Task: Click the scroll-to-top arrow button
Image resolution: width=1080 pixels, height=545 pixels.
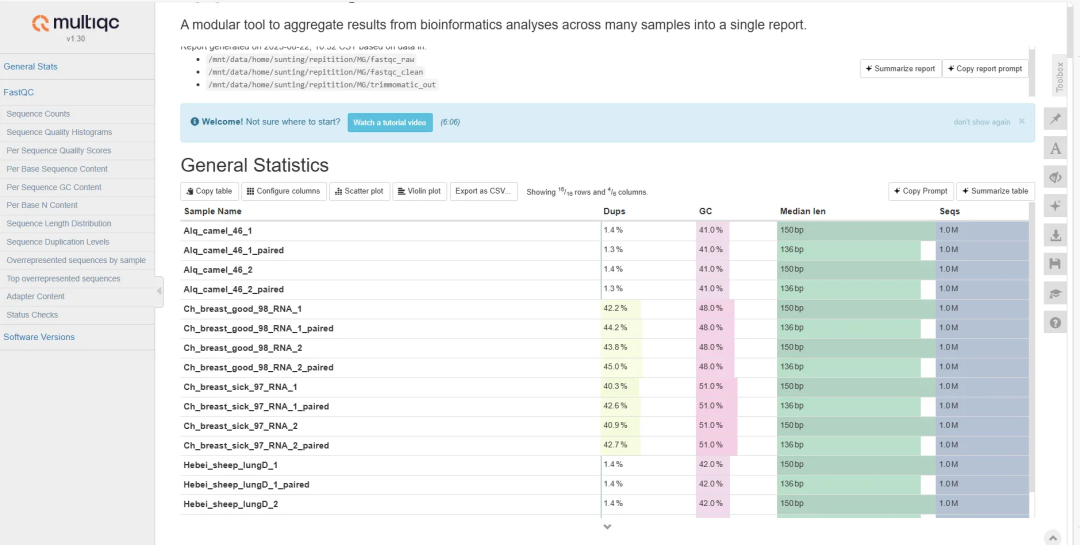Action: point(1050,537)
